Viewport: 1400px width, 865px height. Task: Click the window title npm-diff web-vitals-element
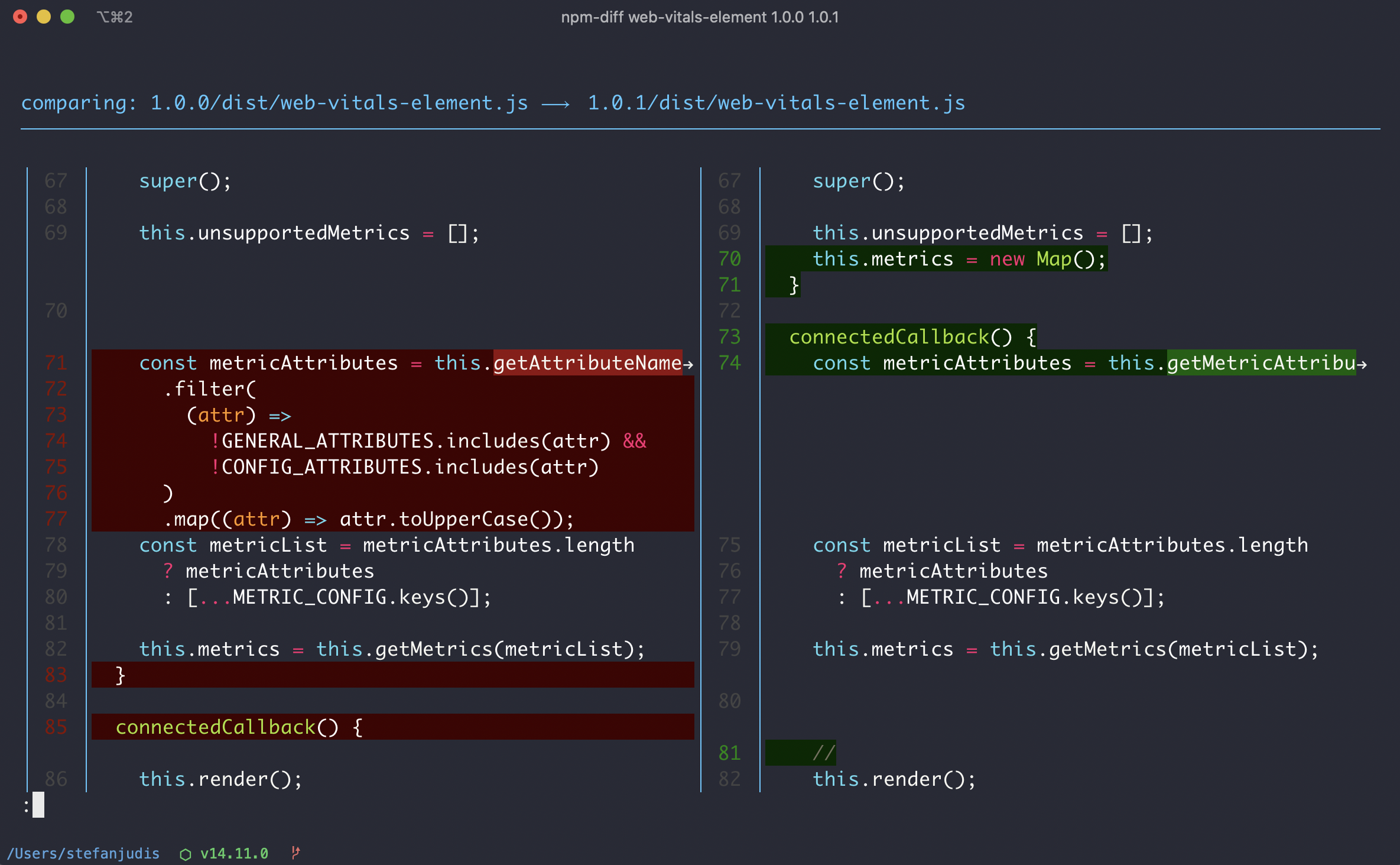tap(700, 17)
